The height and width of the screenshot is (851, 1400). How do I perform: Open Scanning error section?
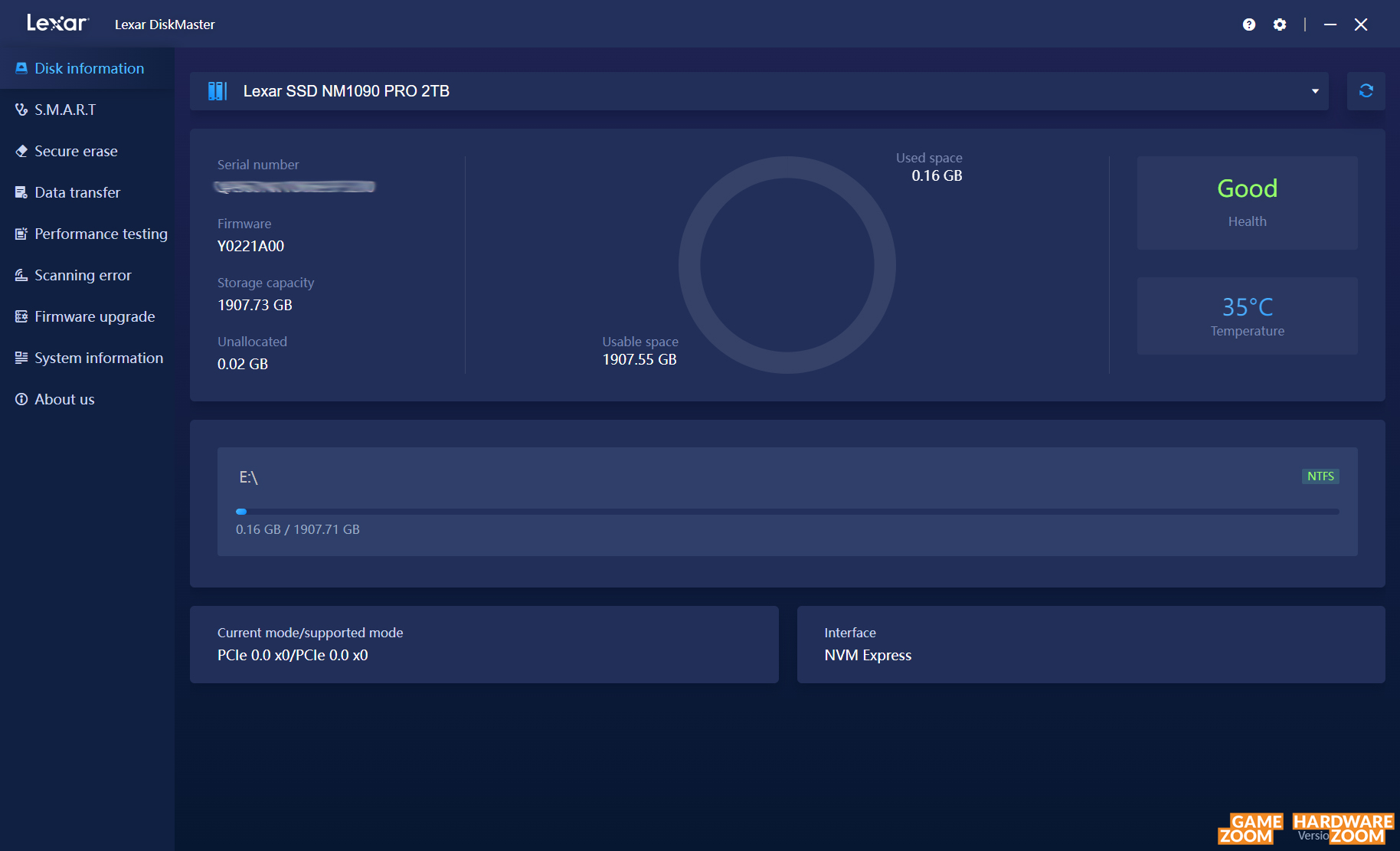[x=87, y=275]
